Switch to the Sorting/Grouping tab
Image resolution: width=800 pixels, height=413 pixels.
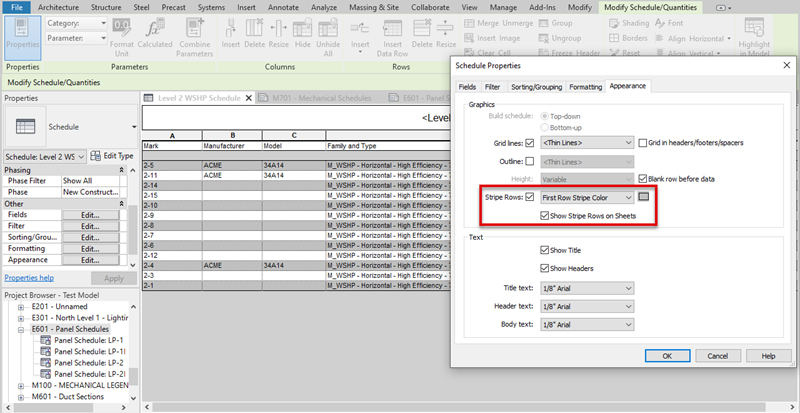point(537,87)
